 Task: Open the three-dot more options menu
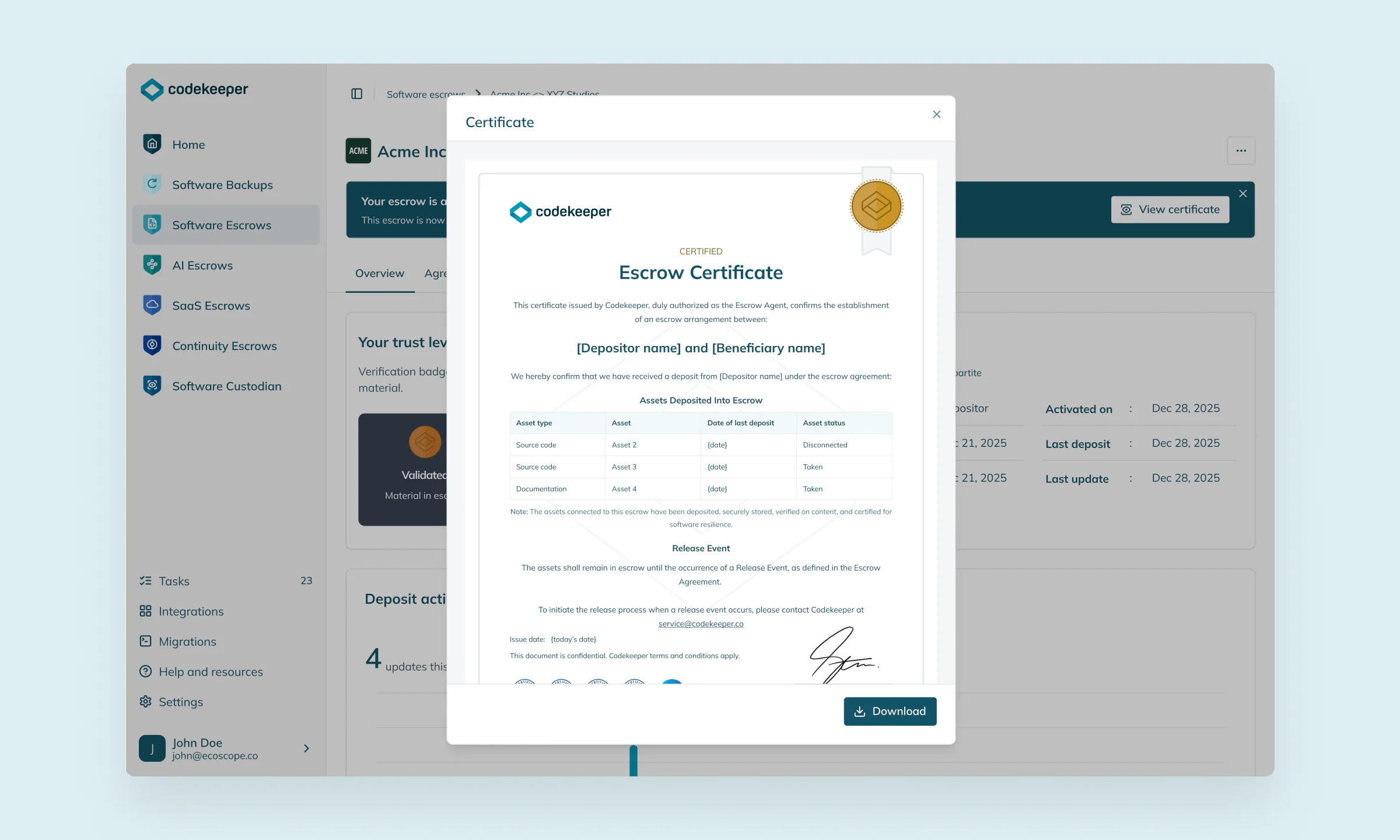tap(1241, 151)
